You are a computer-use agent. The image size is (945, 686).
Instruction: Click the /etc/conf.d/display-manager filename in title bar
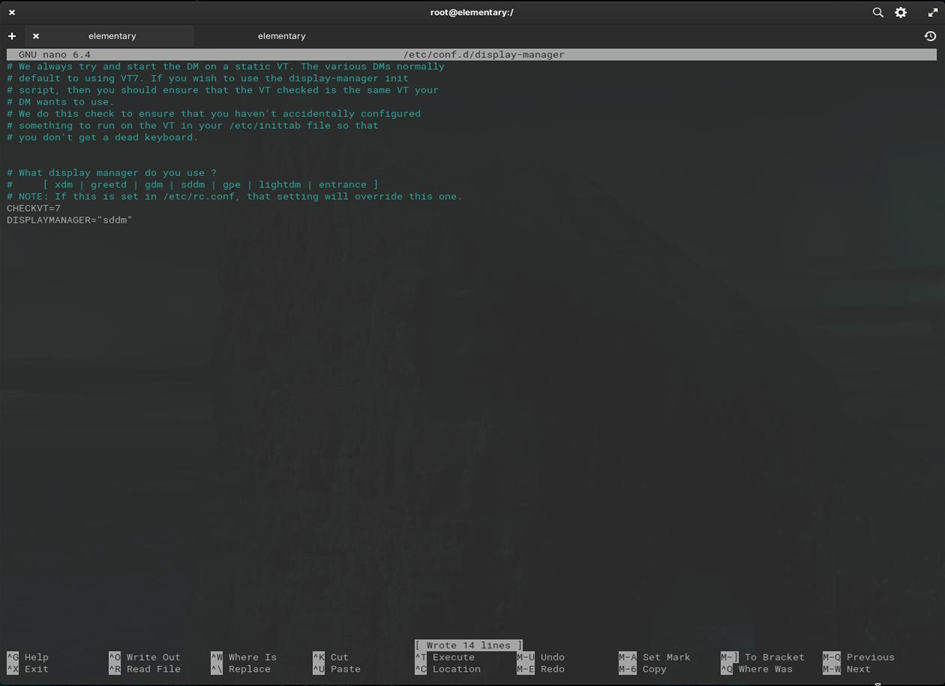484,54
